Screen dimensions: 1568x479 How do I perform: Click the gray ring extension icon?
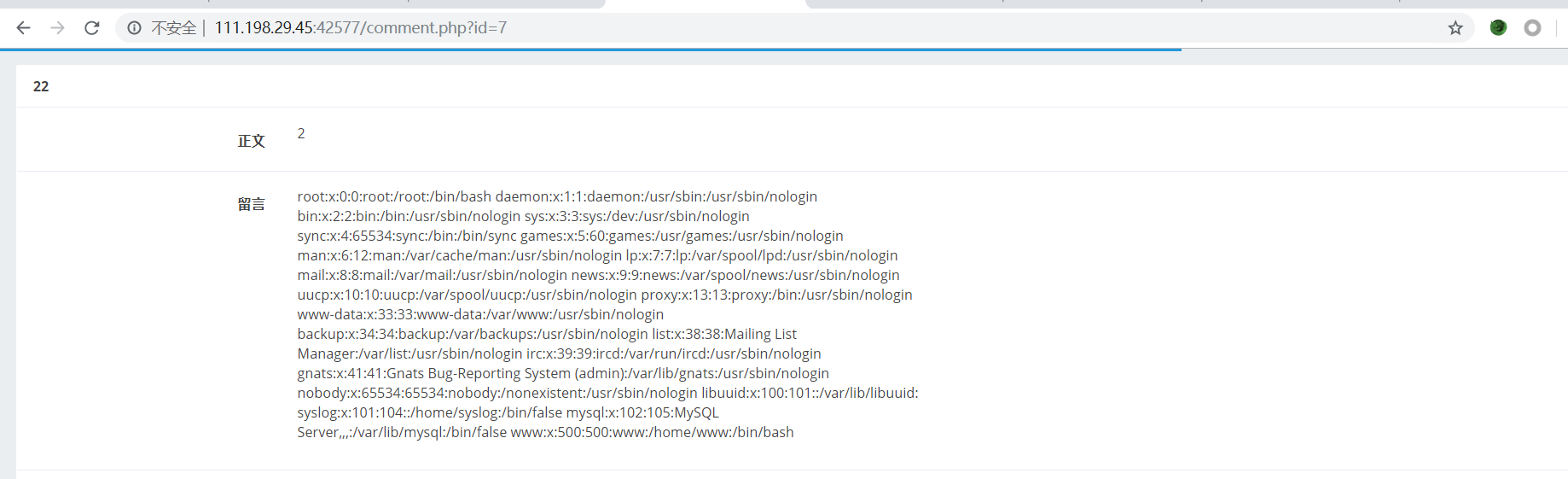(x=1532, y=28)
